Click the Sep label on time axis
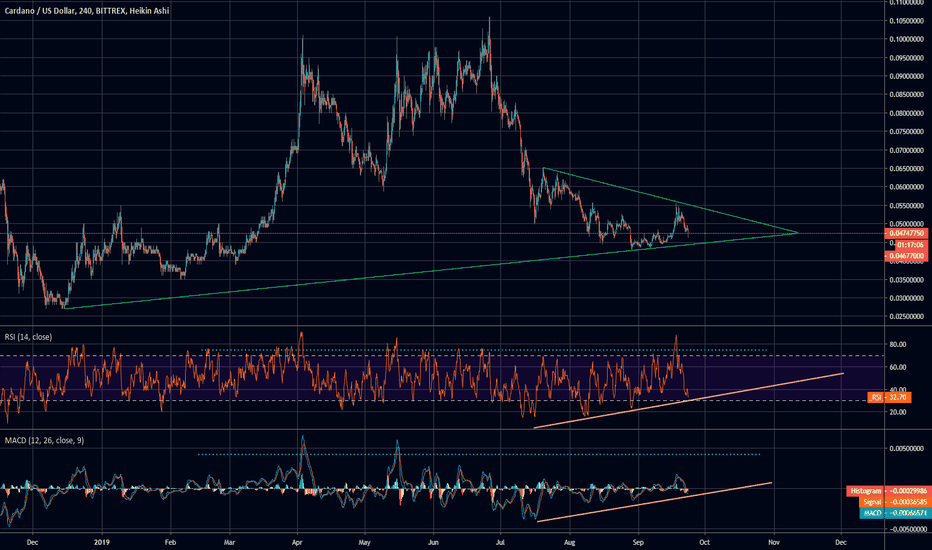932x550 pixels. click(x=638, y=542)
